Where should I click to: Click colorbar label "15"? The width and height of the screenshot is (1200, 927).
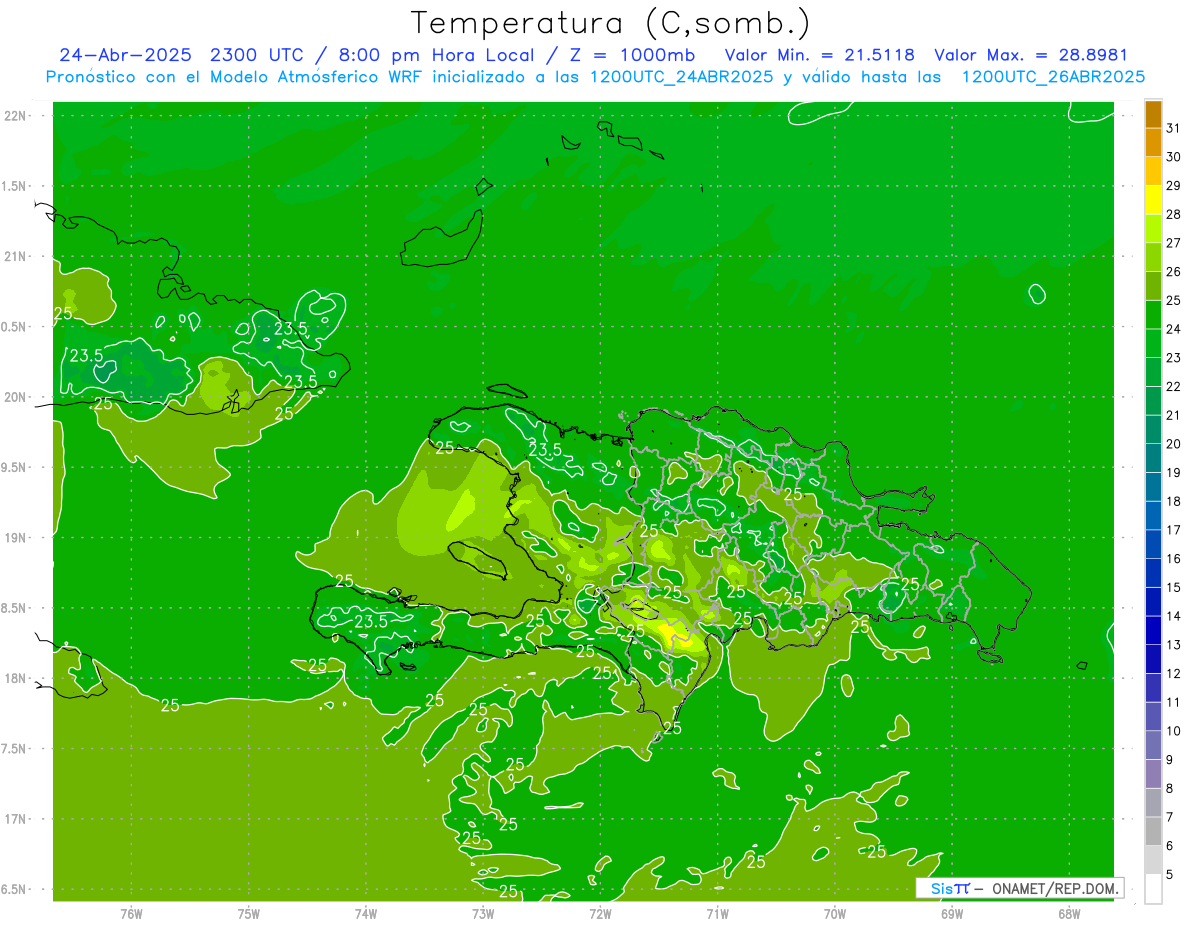(x=1173, y=588)
